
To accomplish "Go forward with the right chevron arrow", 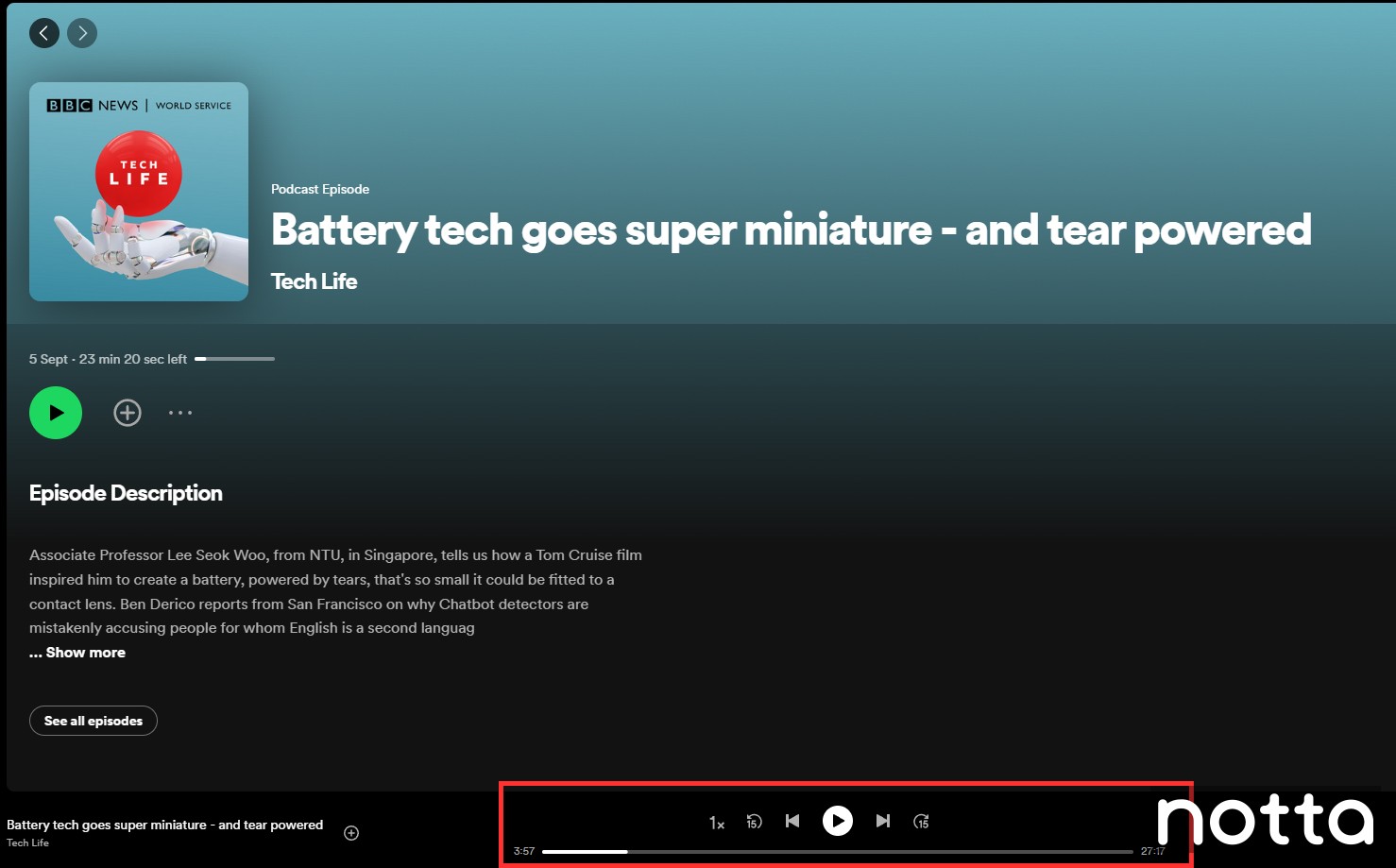I will tap(82, 33).
